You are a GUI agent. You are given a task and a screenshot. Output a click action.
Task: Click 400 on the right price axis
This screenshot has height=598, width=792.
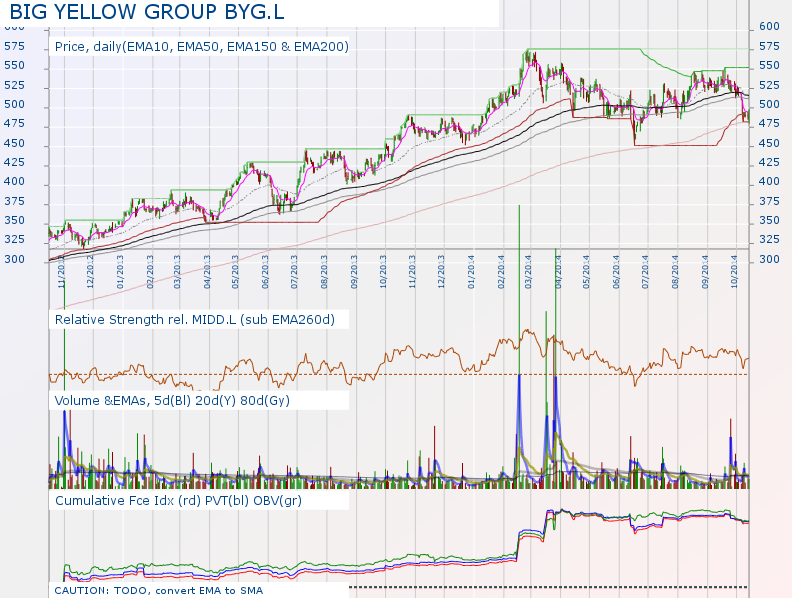[x=769, y=181]
